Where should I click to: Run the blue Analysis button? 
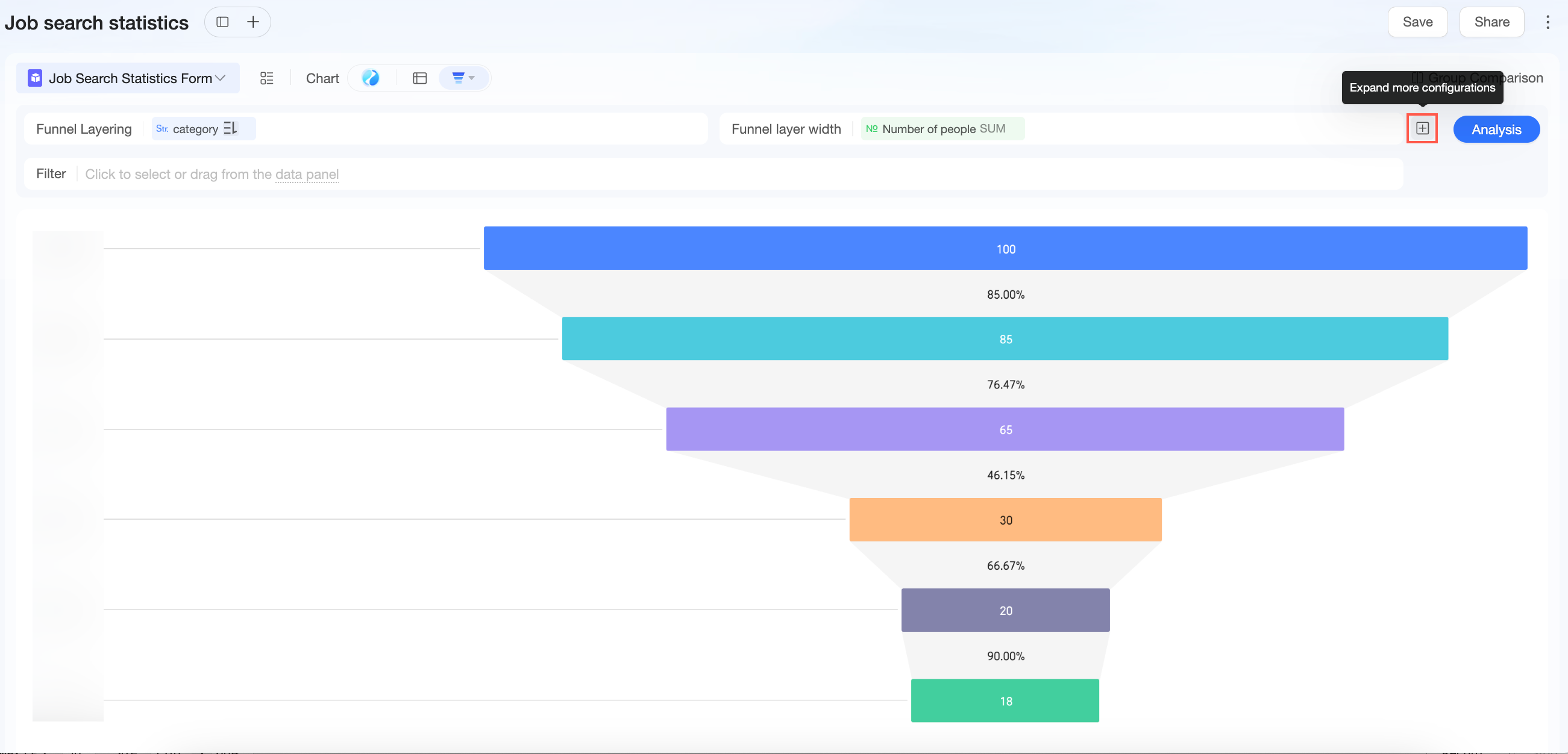(1496, 129)
